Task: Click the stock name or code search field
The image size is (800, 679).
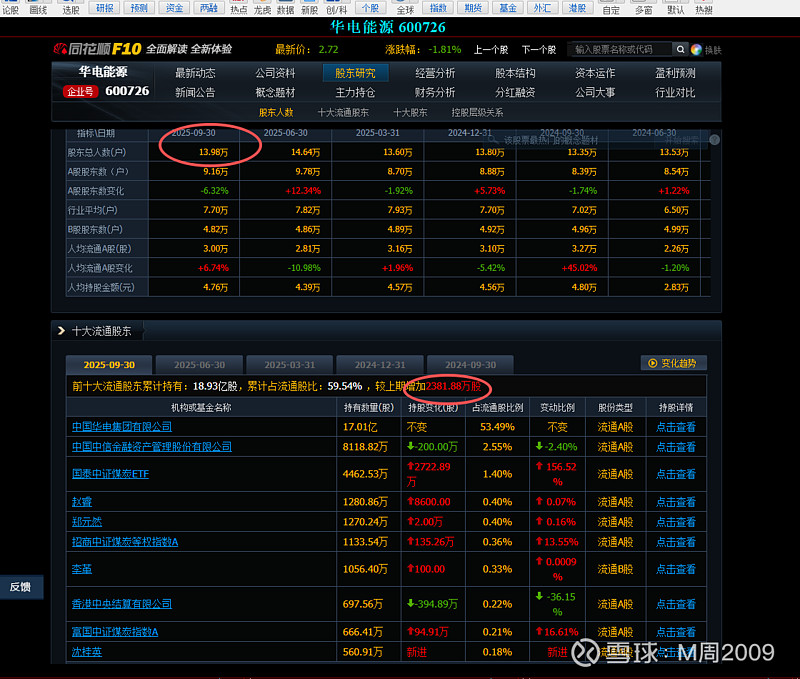Action: [x=620, y=49]
